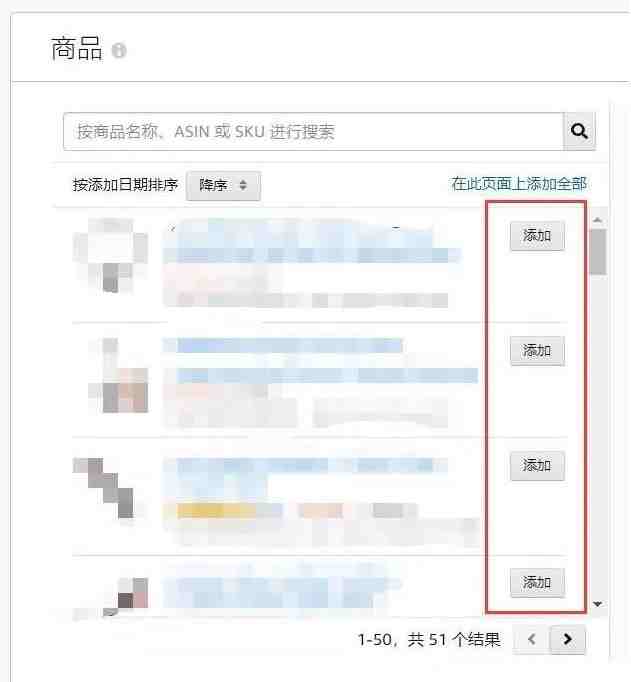Open the second product's title link

pyautogui.click(x=320, y=361)
